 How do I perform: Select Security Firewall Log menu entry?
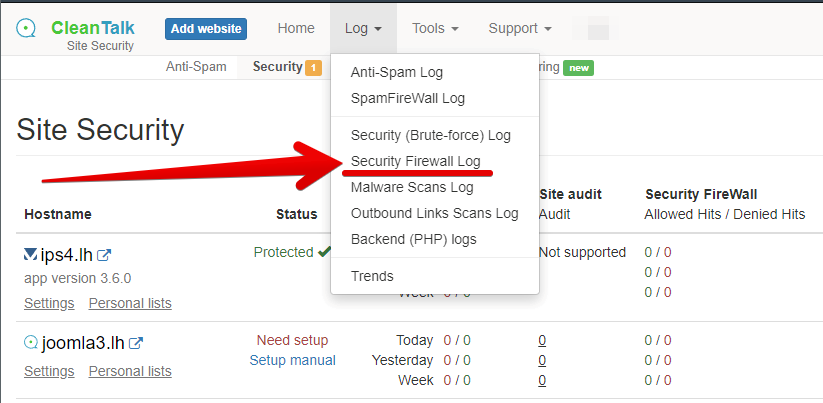416,161
